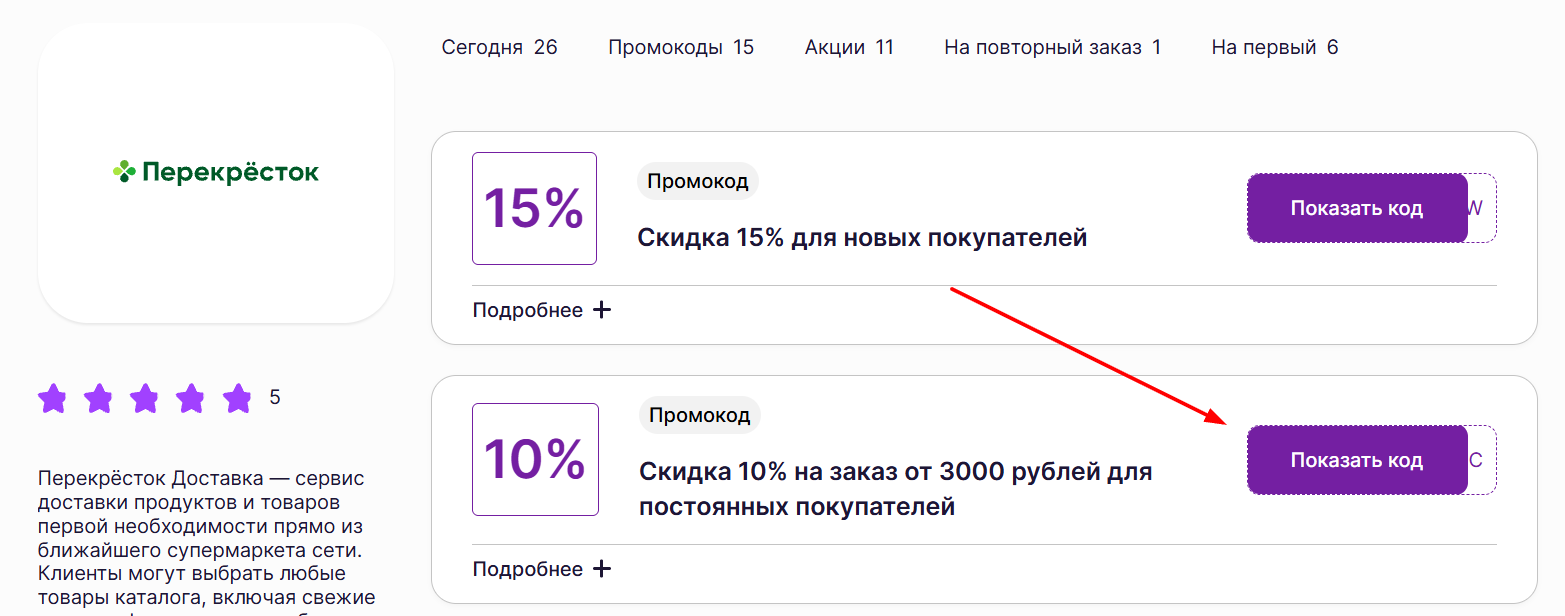
Task: Open the Акции tab
Action: tap(849, 46)
